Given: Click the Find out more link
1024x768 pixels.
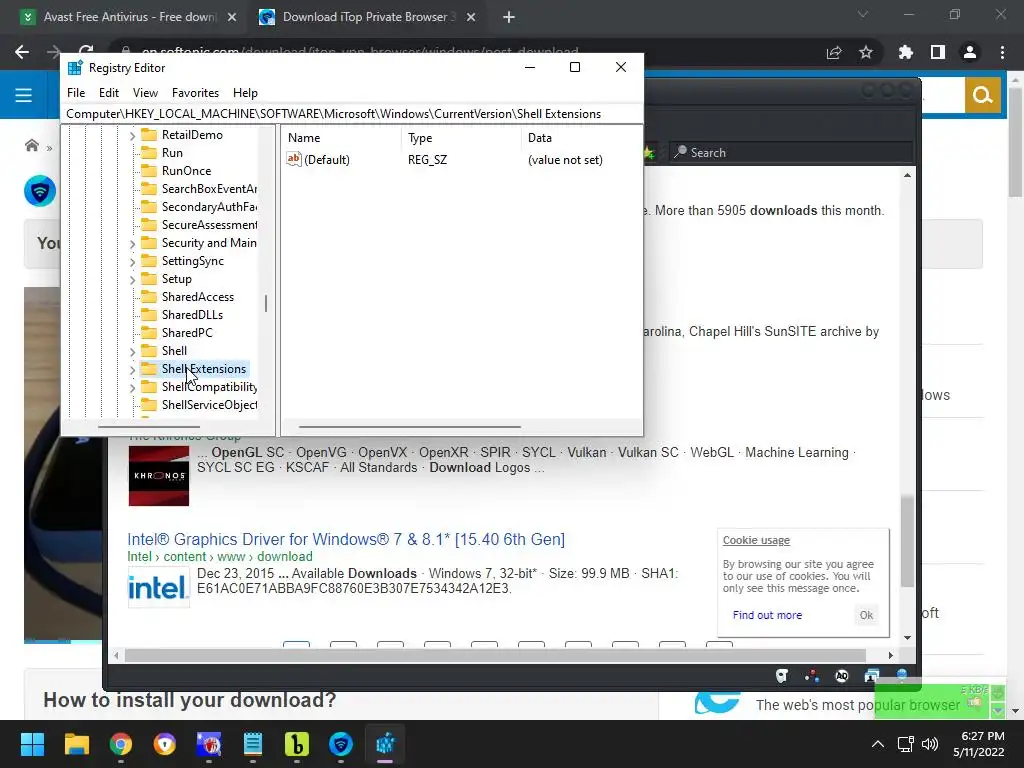Looking at the screenshot, I should 767,615.
